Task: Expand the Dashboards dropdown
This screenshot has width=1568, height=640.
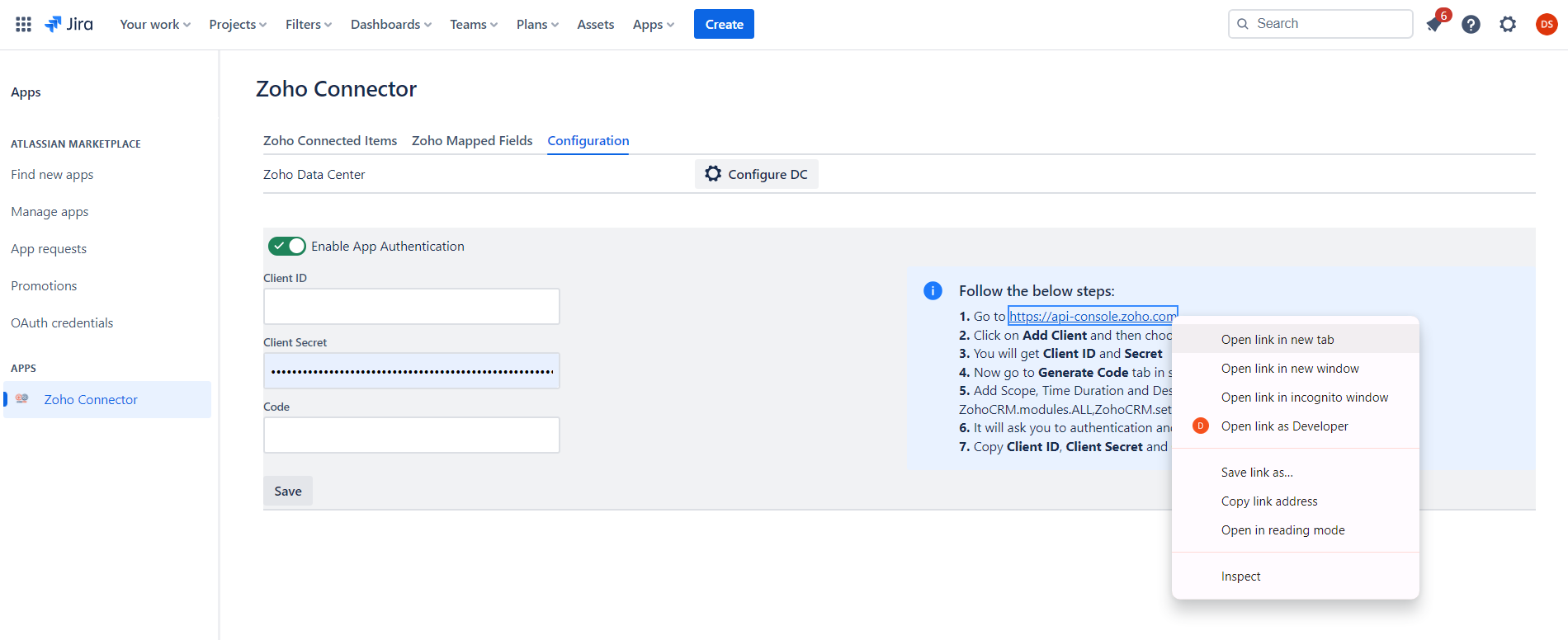Action: (x=391, y=25)
